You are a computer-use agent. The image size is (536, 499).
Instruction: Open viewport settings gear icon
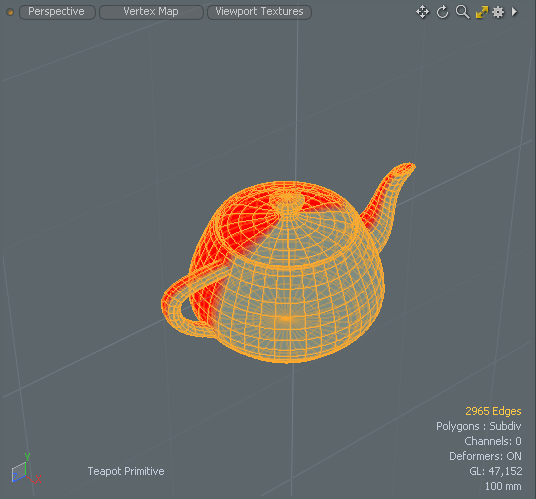(x=498, y=12)
